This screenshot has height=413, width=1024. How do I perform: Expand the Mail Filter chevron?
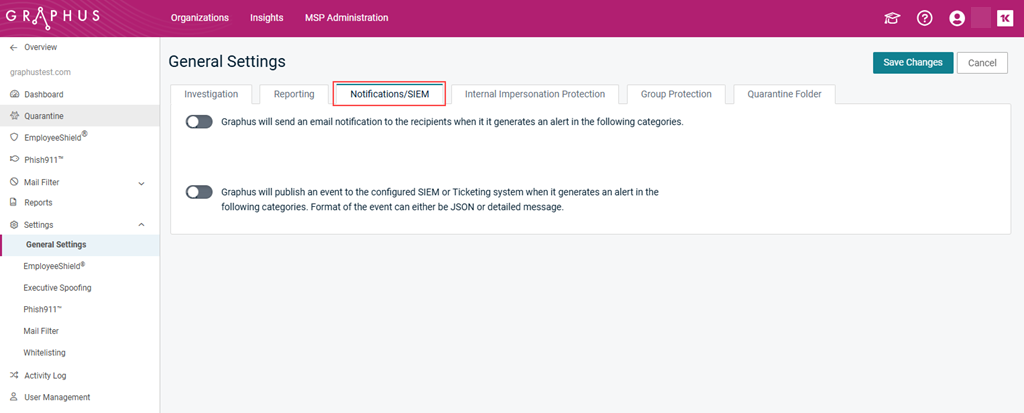coord(142,183)
